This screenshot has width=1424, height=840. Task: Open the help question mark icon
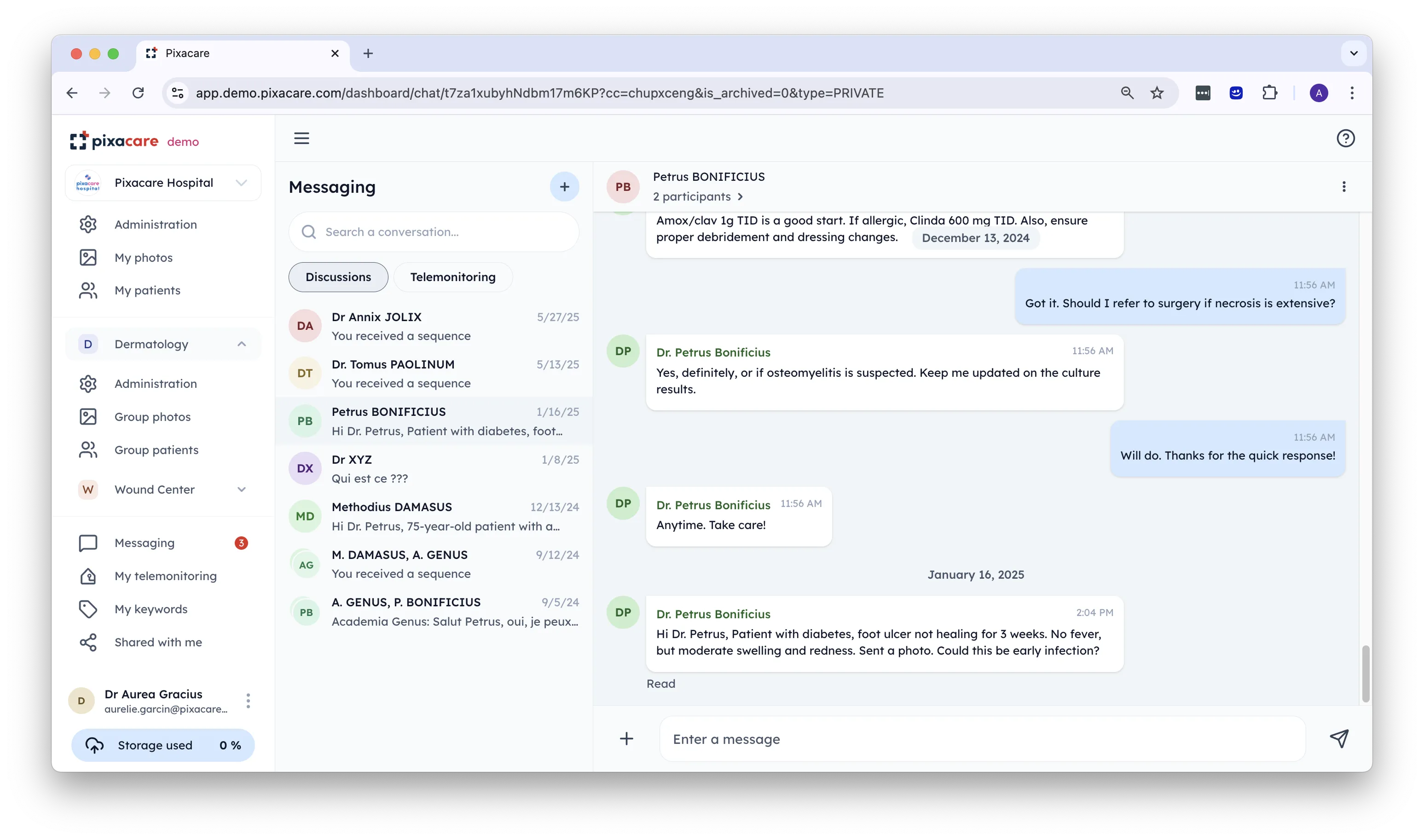click(x=1345, y=138)
